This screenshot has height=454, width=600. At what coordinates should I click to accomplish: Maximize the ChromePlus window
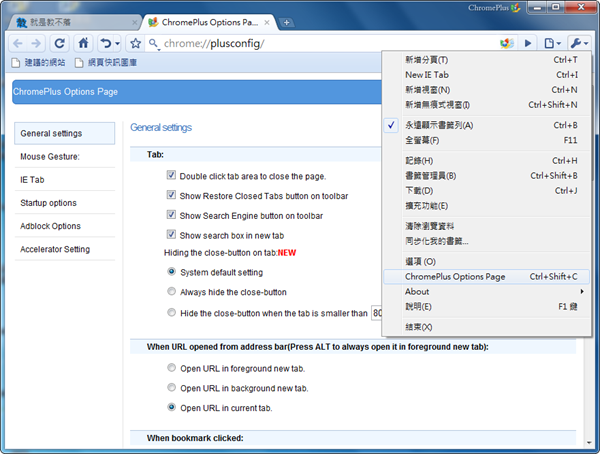click(x=556, y=7)
